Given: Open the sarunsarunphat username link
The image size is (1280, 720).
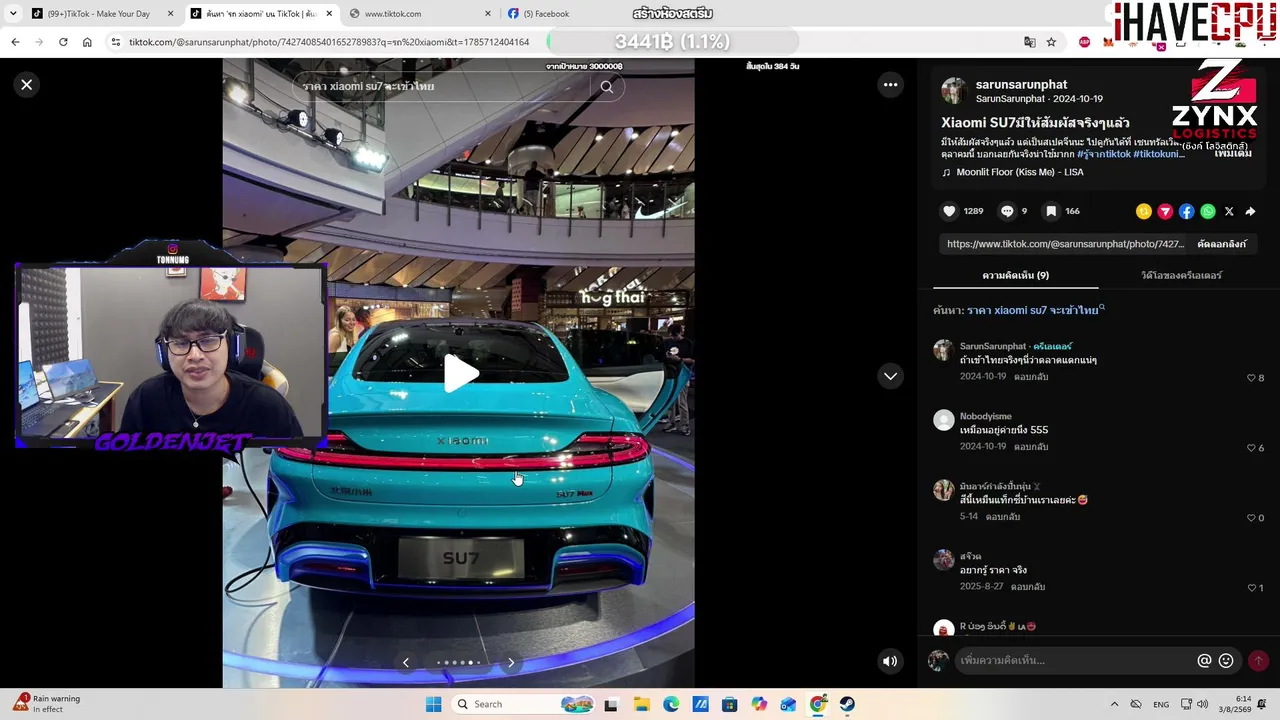Looking at the screenshot, I should pos(1021,84).
